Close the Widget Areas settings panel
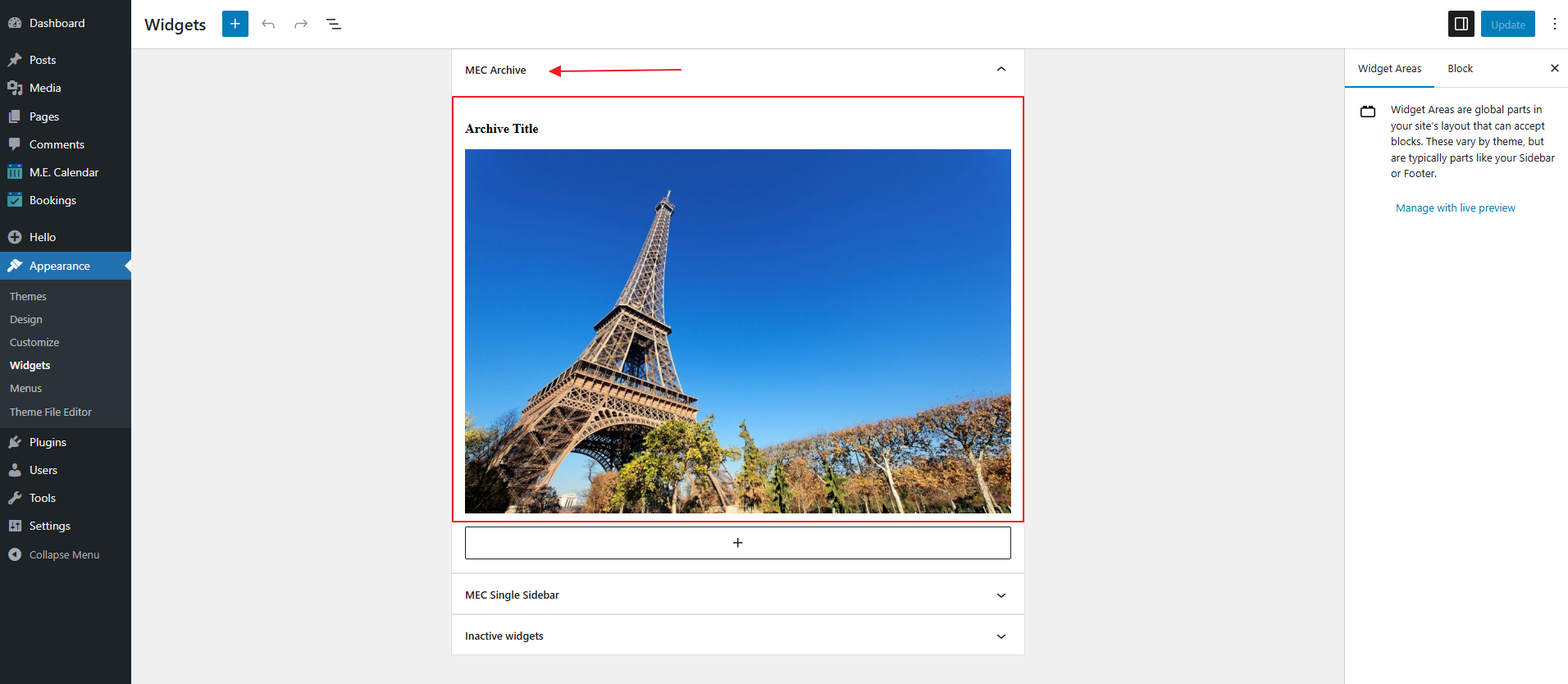The width and height of the screenshot is (1568, 684). point(1554,68)
